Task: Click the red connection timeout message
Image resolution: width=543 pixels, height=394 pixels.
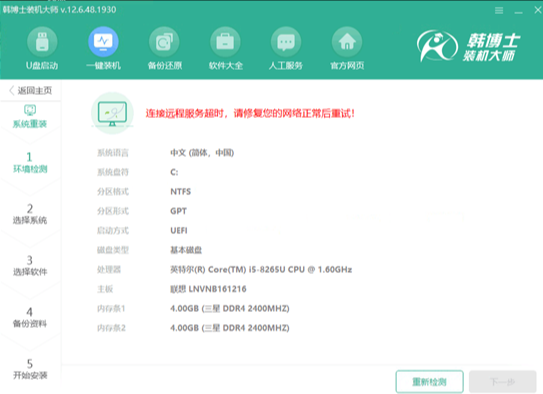Action: pyautogui.click(x=250, y=114)
